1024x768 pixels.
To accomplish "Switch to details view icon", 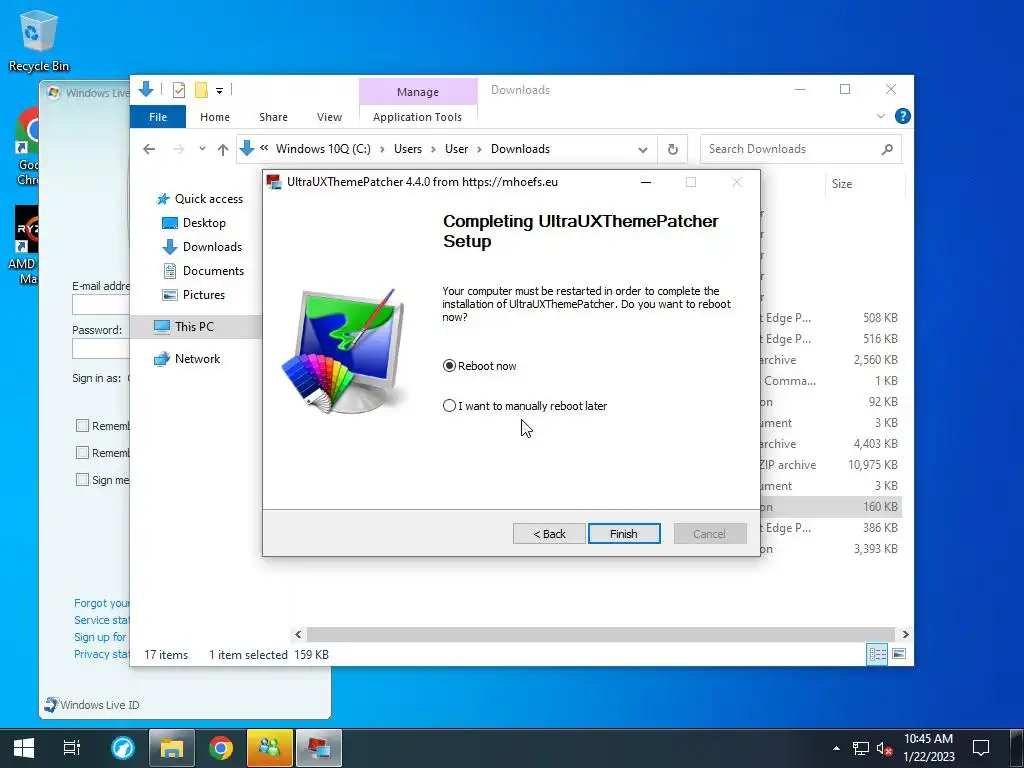I will coord(877,654).
